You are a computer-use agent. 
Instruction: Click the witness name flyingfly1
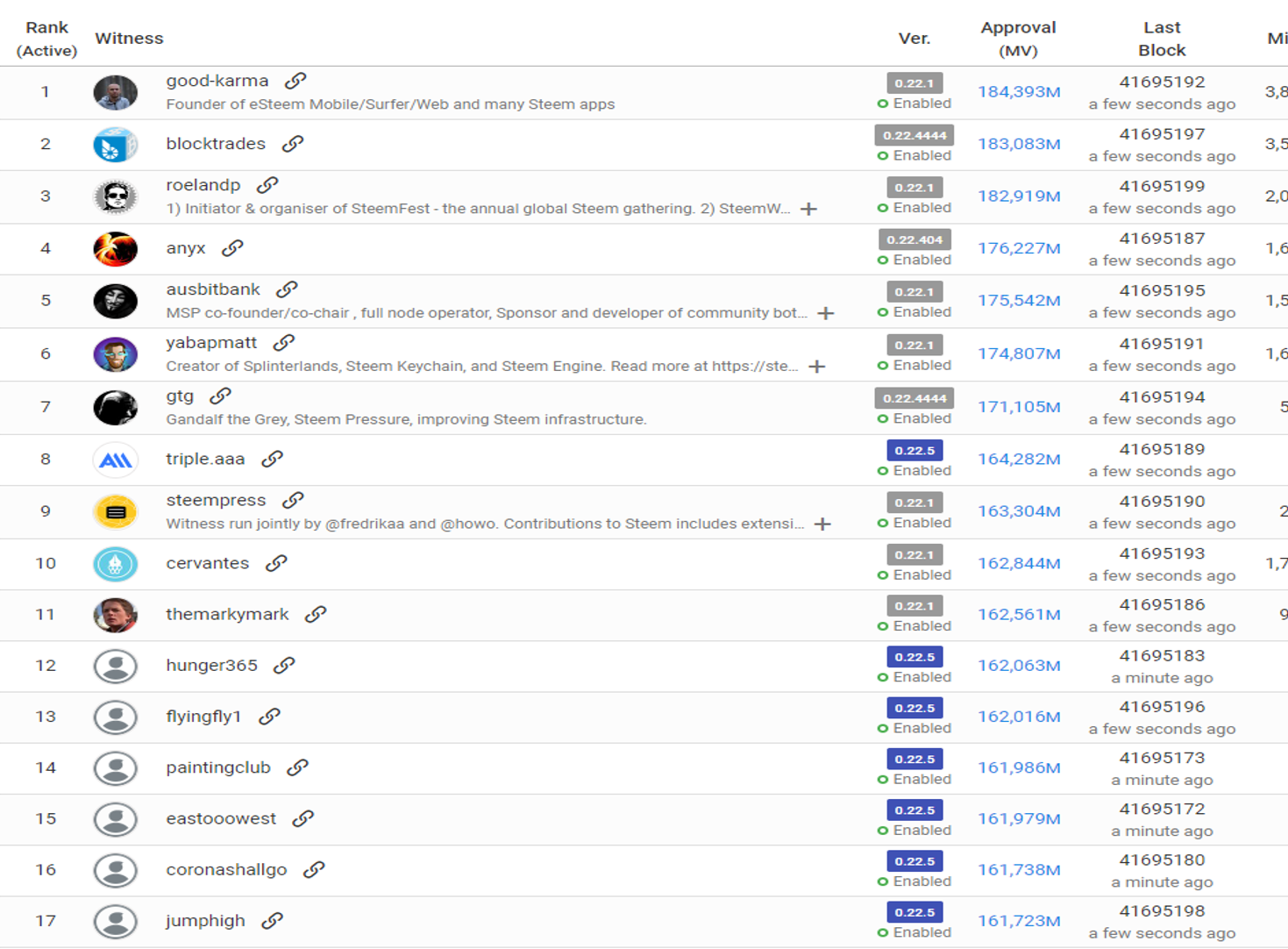click(x=203, y=717)
